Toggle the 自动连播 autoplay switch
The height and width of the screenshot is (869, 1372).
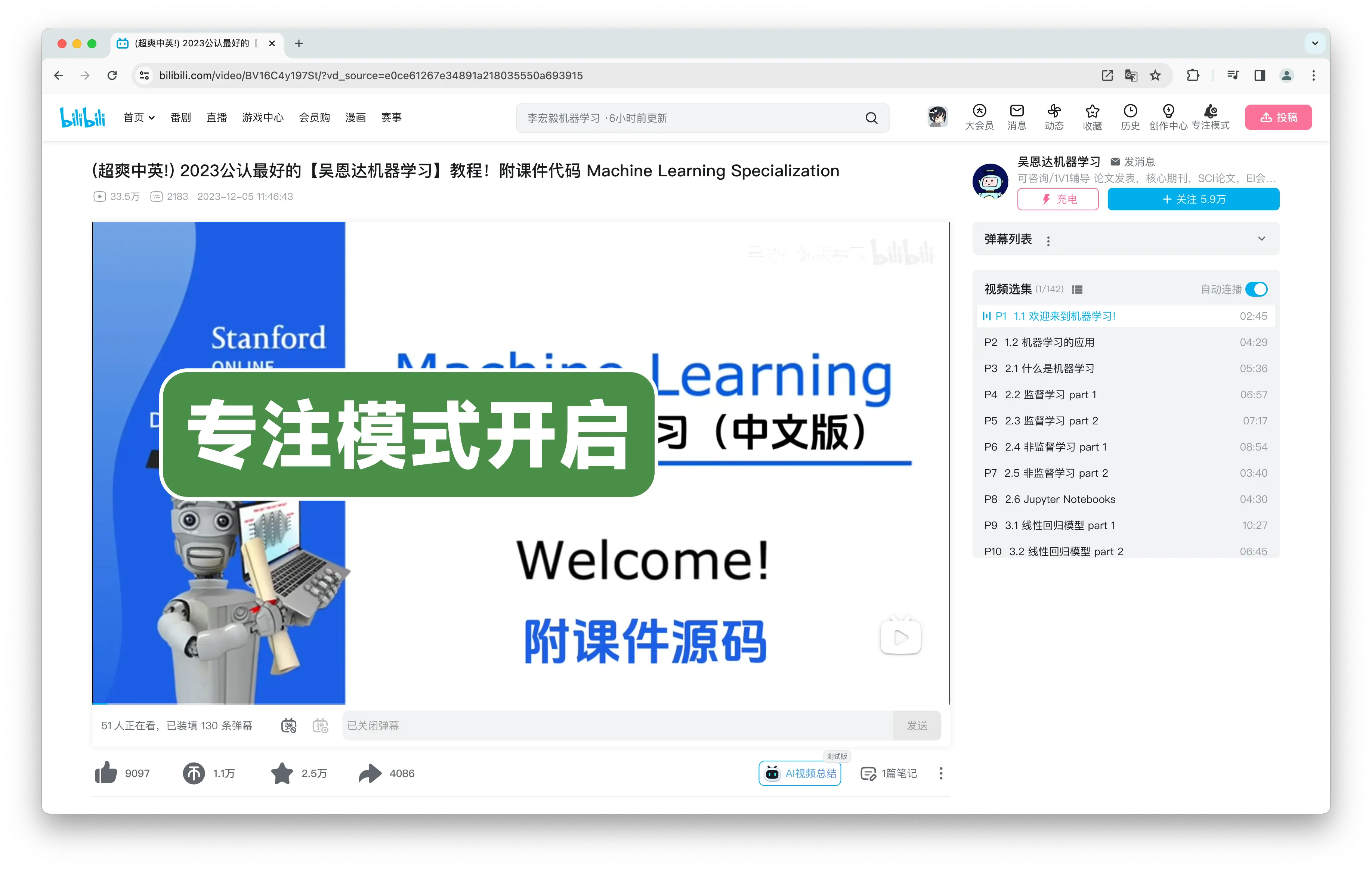point(1256,289)
